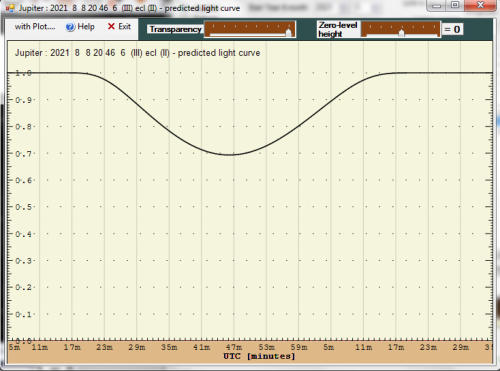Open the Help menu
500x371 pixels.
point(80,27)
